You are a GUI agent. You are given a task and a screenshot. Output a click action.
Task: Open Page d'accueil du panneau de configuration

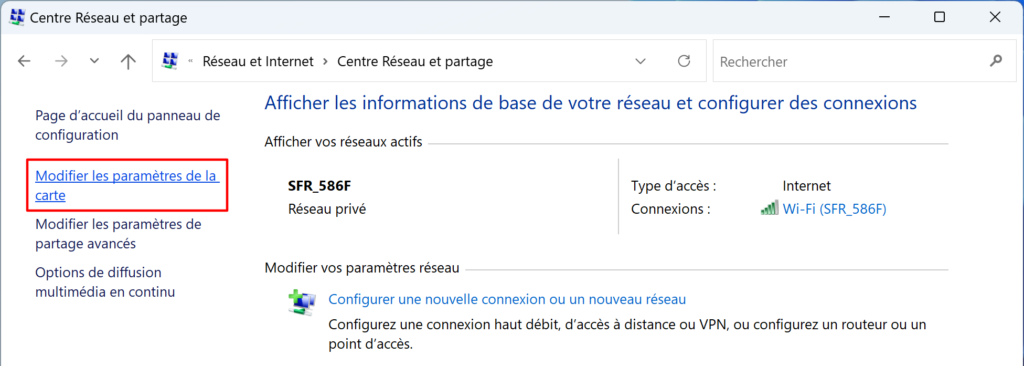(x=127, y=125)
